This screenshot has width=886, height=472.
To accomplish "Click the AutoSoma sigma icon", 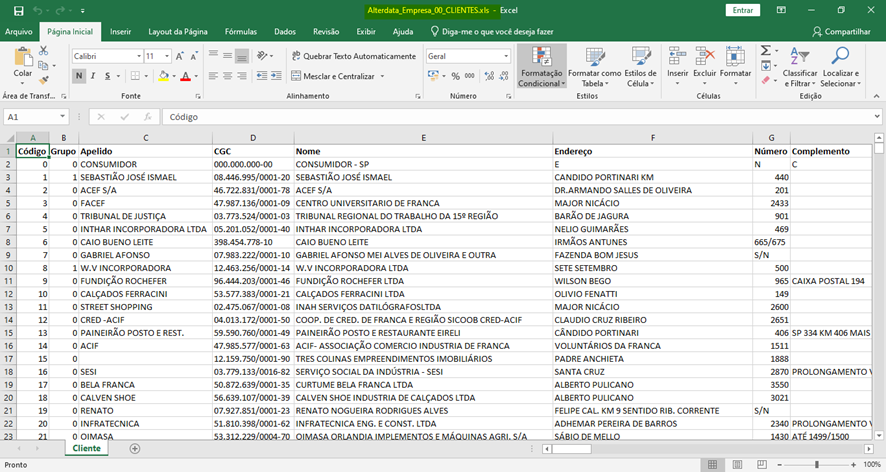I will [767, 52].
